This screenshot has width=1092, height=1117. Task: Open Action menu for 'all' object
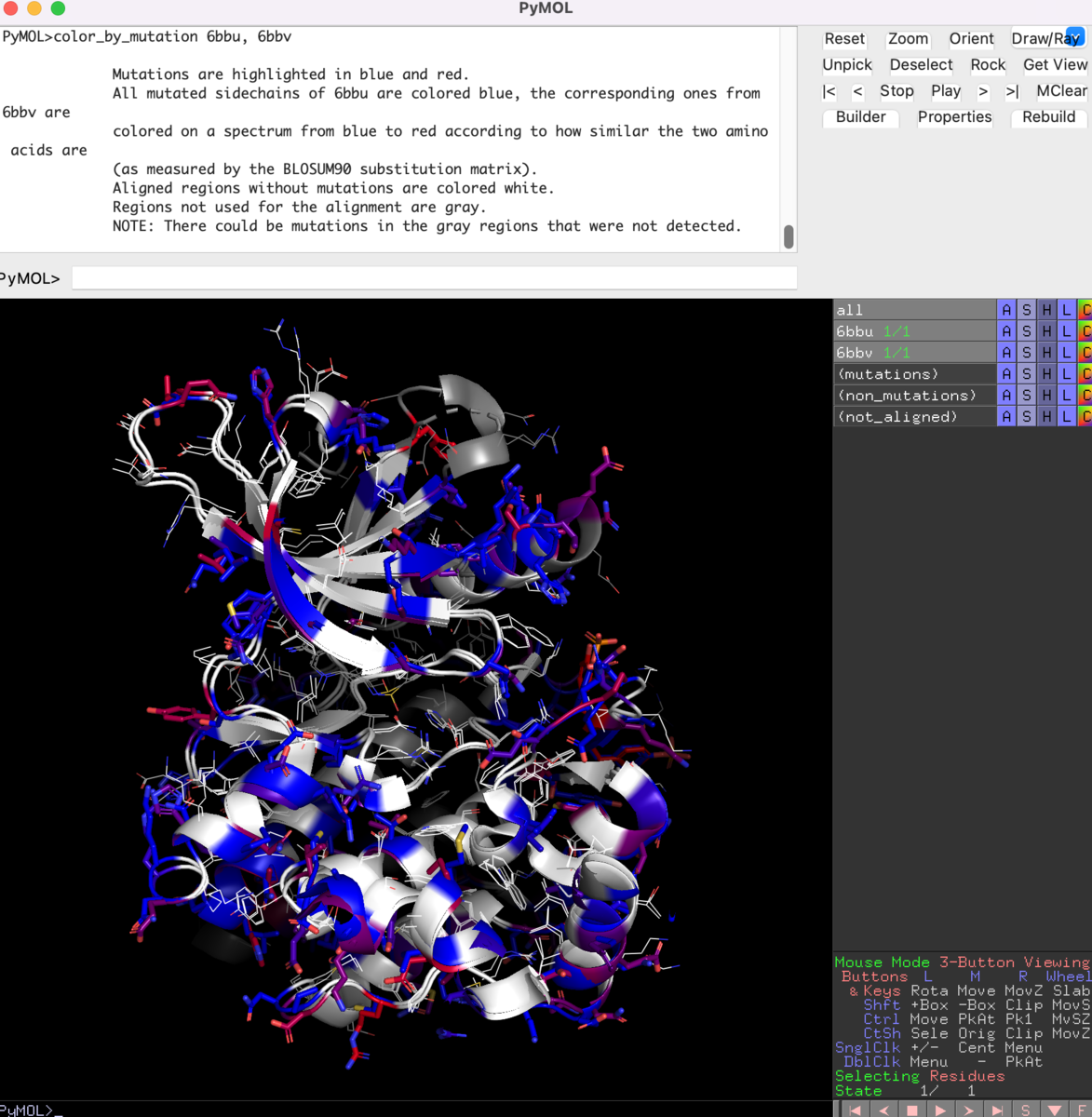(1006, 310)
